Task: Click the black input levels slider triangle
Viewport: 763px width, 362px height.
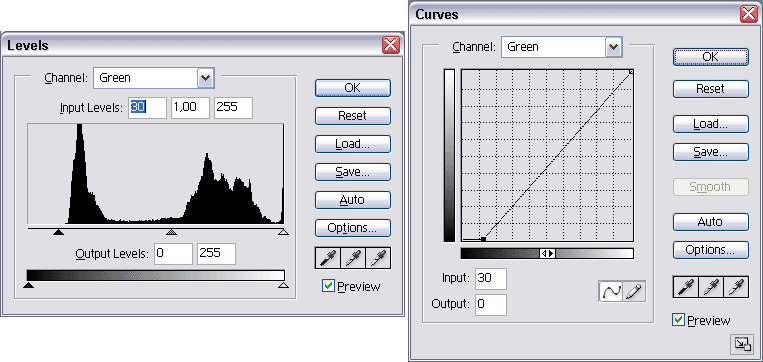Action: [x=58, y=232]
